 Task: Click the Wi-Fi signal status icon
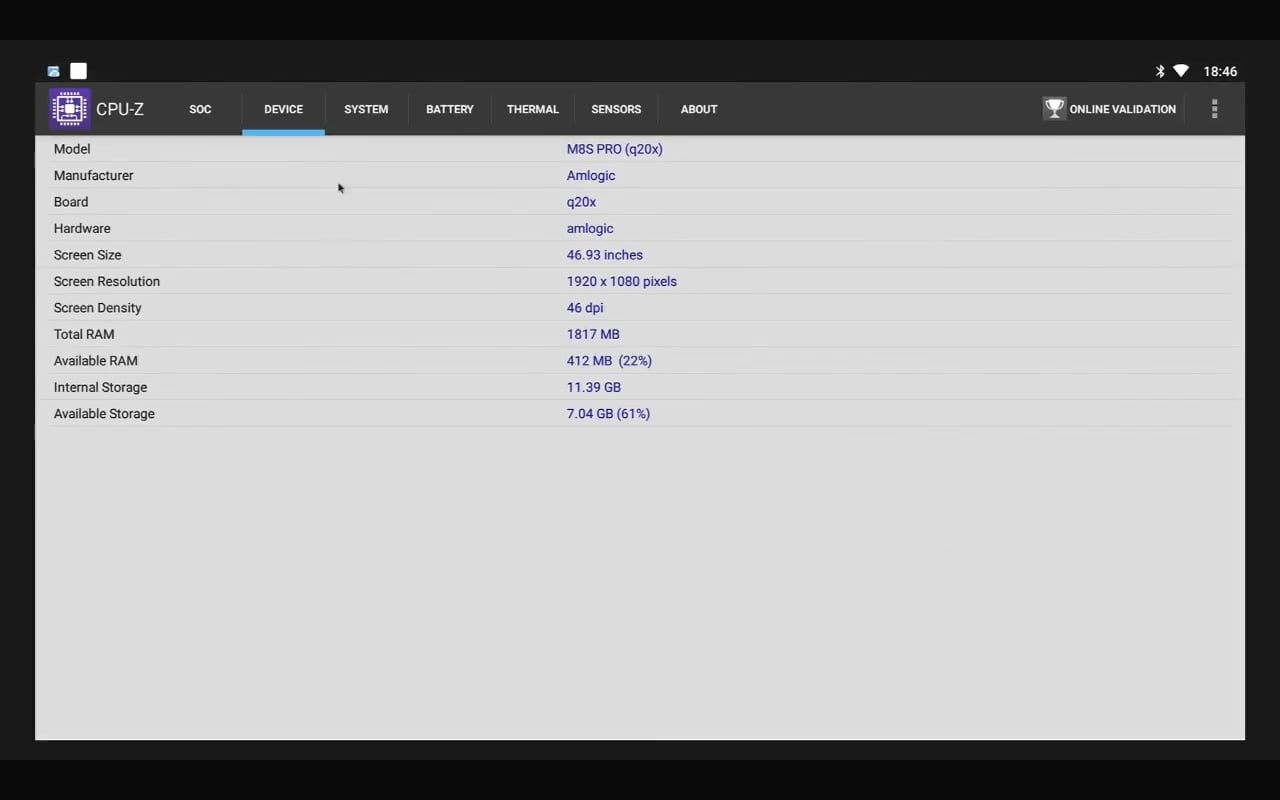[x=1181, y=71]
